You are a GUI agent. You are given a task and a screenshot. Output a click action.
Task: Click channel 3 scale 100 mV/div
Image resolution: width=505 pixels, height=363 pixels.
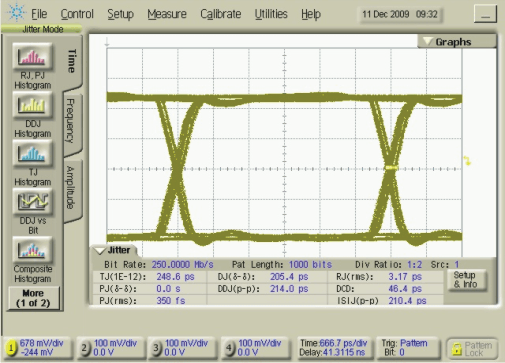[x=186, y=343]
